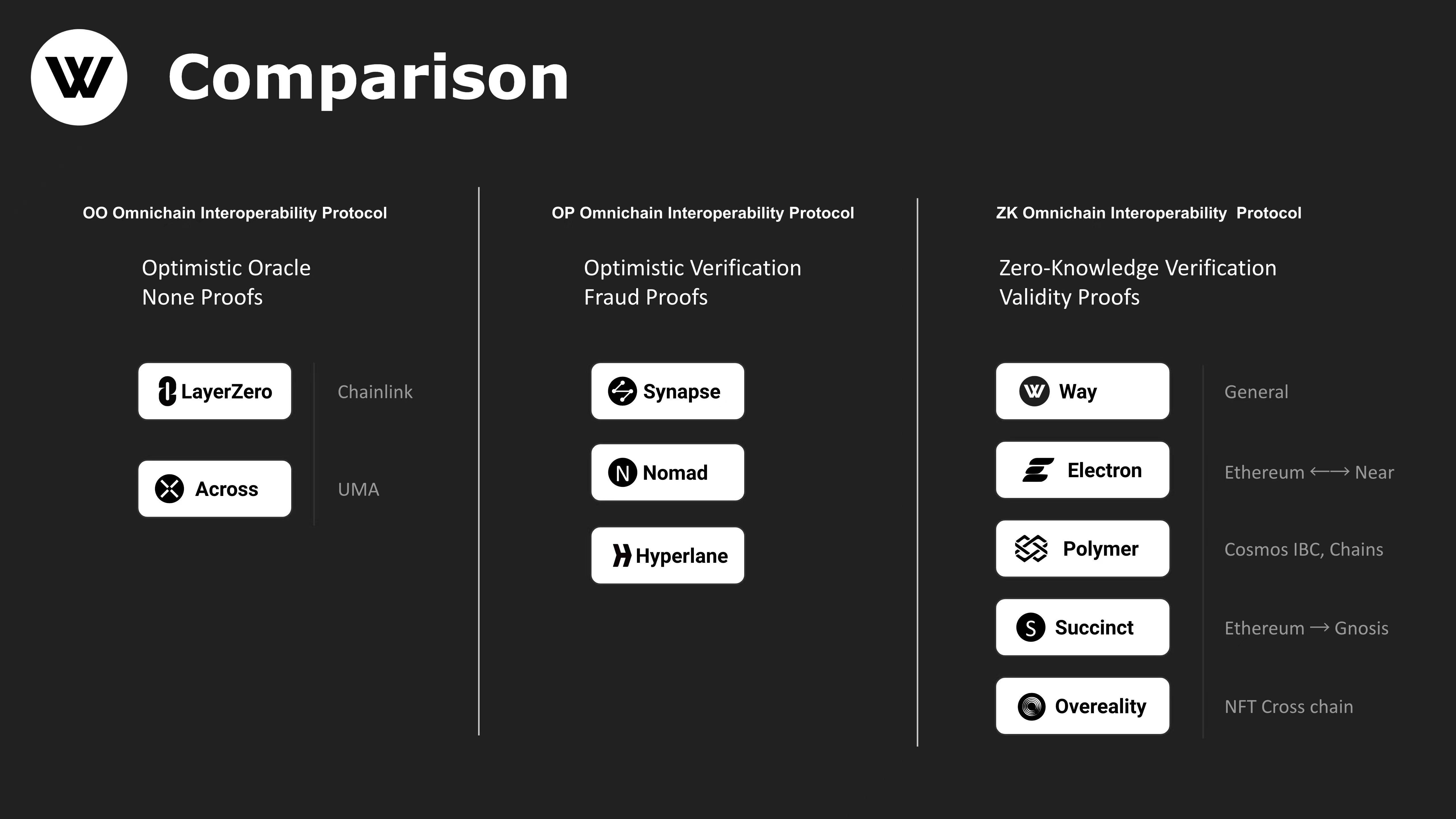Click the NFT Cross chain label

point(1289,707)
